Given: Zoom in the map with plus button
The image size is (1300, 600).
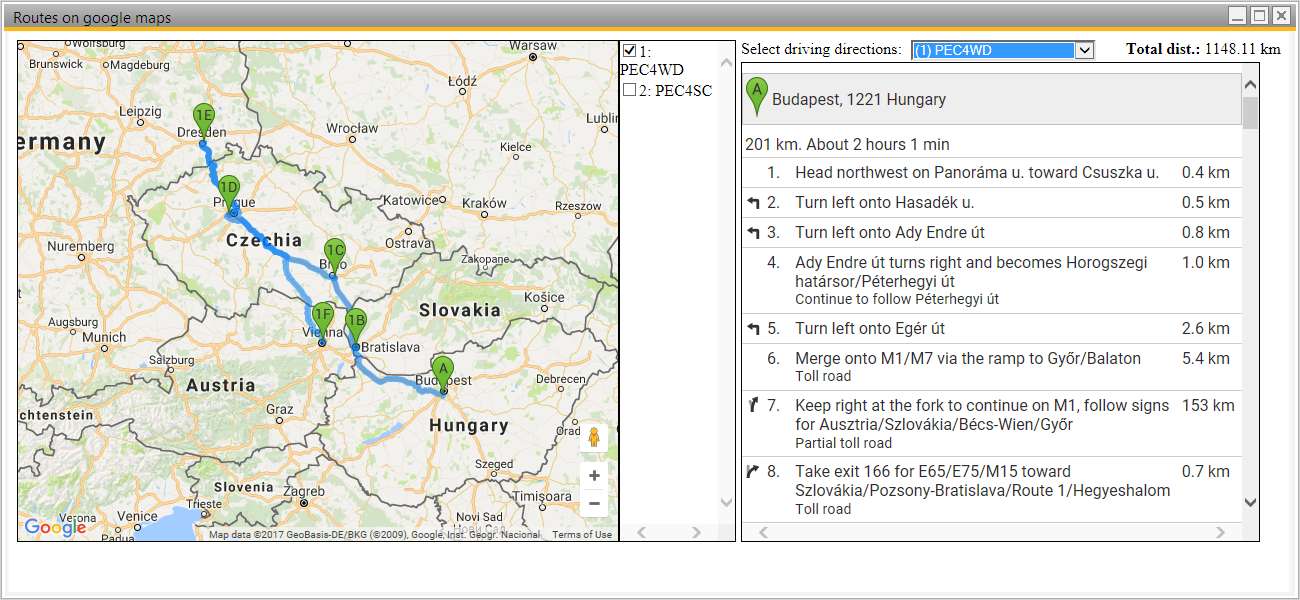Looking at the screenshot, I should point(594,475).
